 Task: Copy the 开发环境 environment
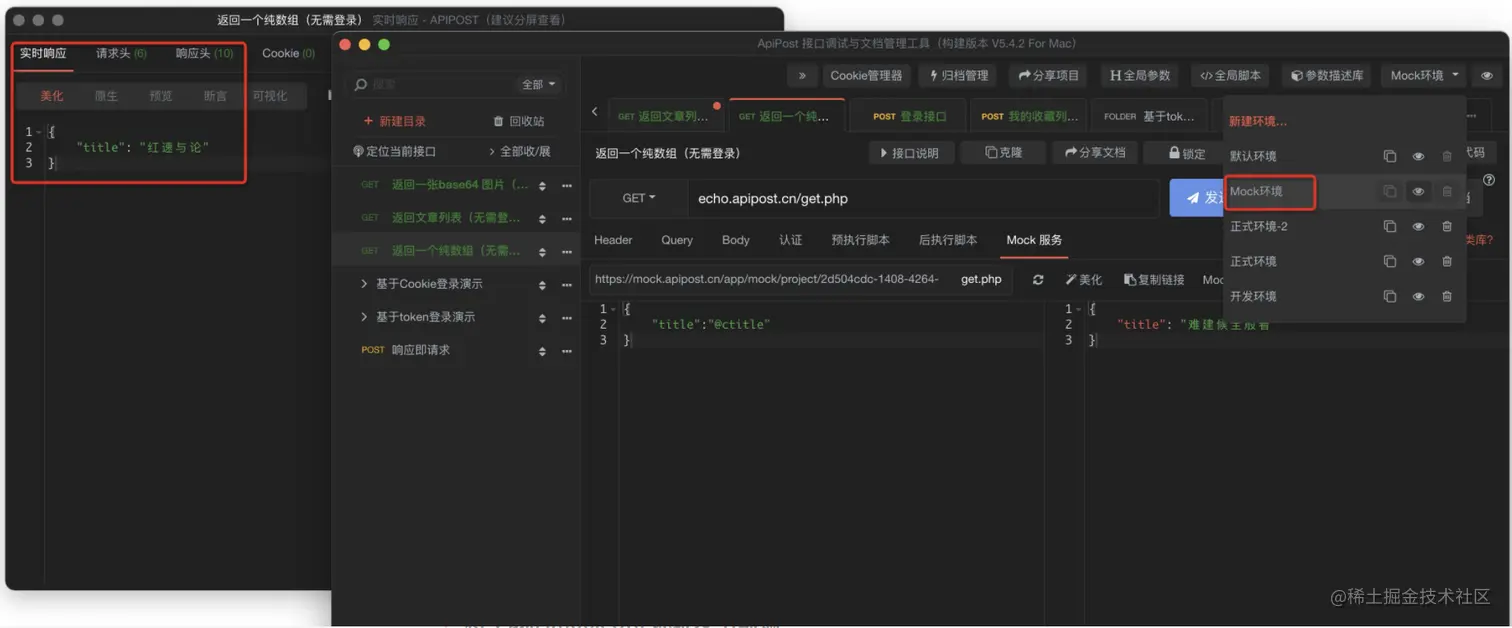1389,296
